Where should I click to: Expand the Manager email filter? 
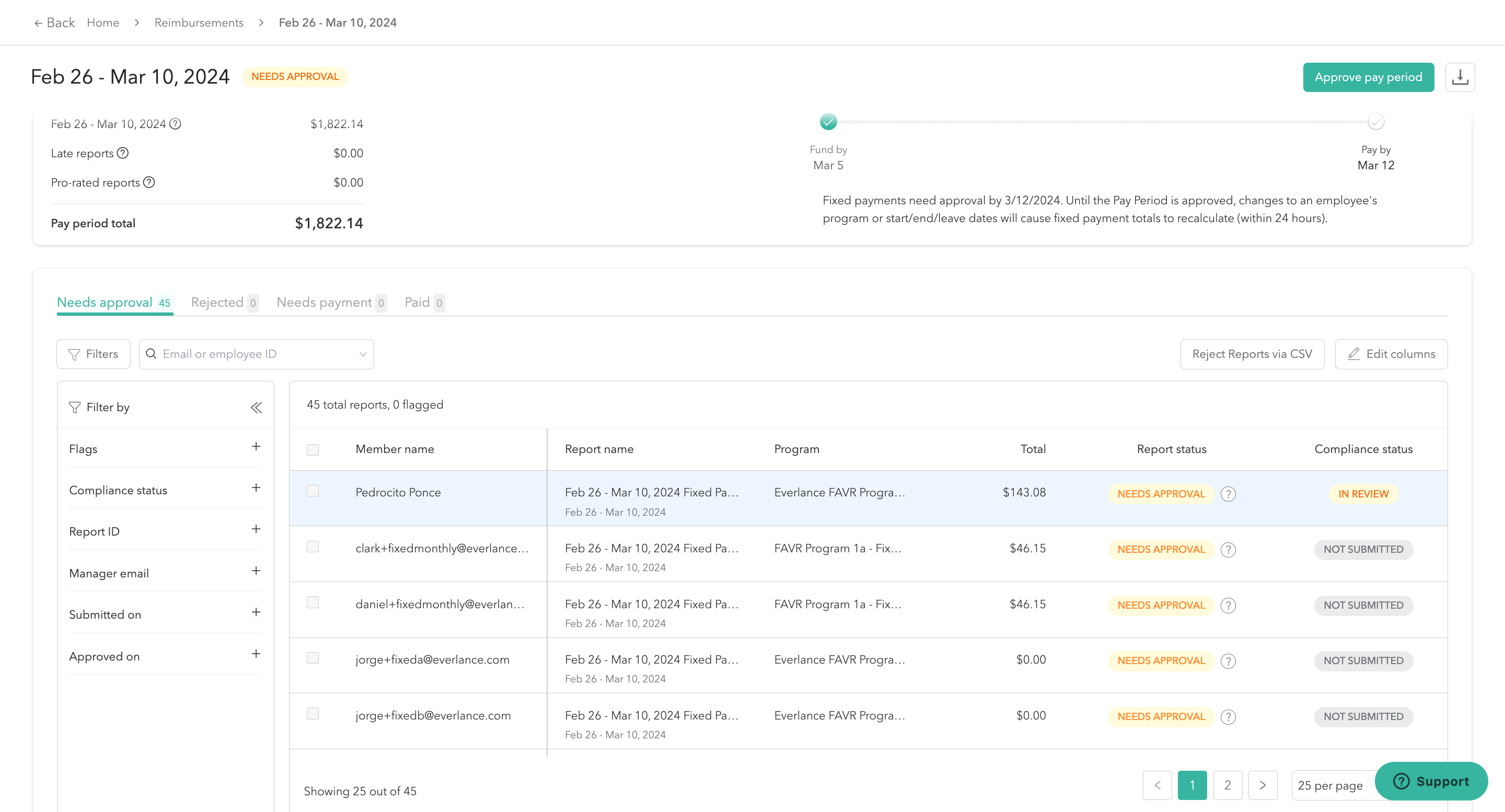[256, 571]
